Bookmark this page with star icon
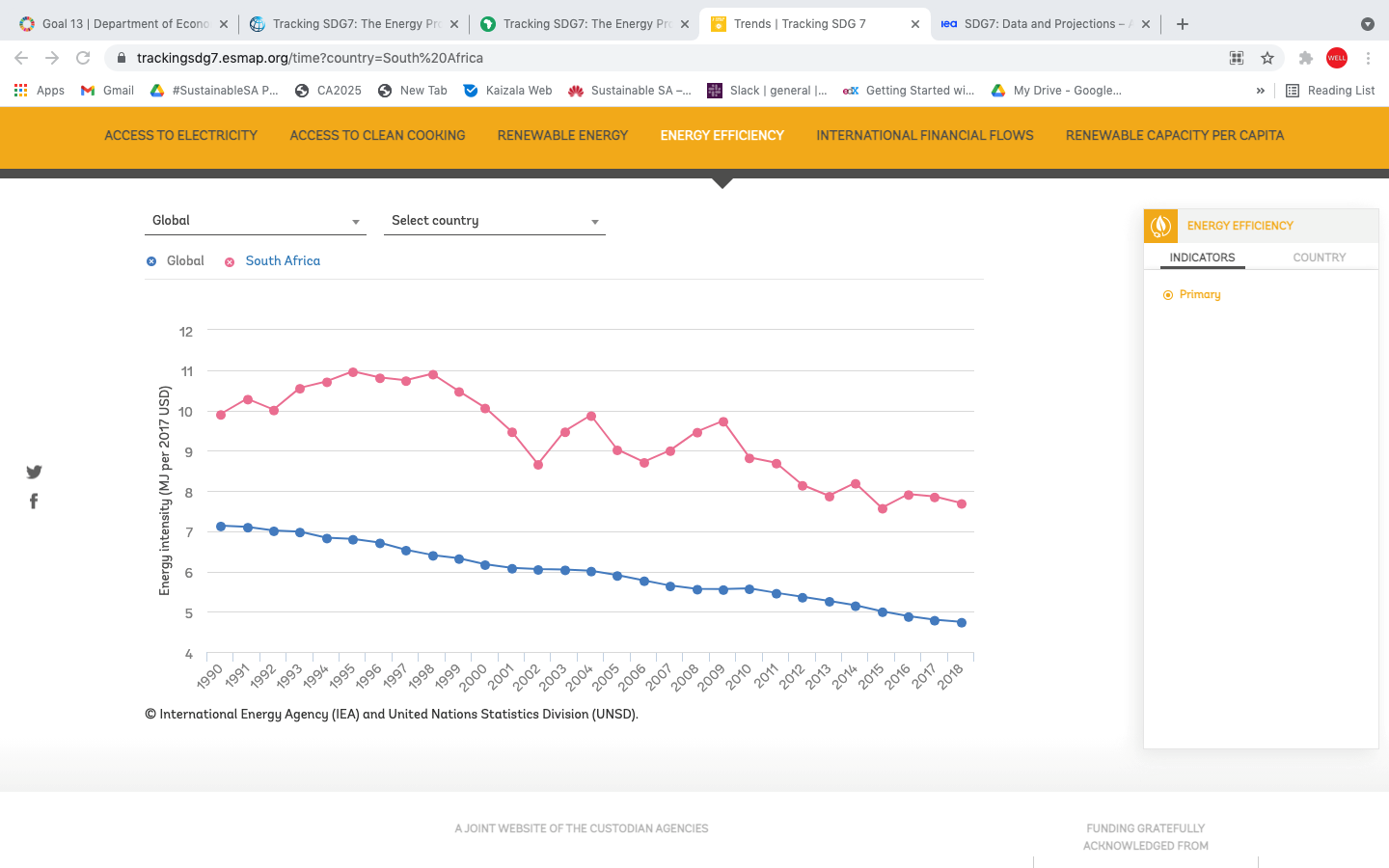Screen dimensions: 1389x868 tap(1267, 58)
